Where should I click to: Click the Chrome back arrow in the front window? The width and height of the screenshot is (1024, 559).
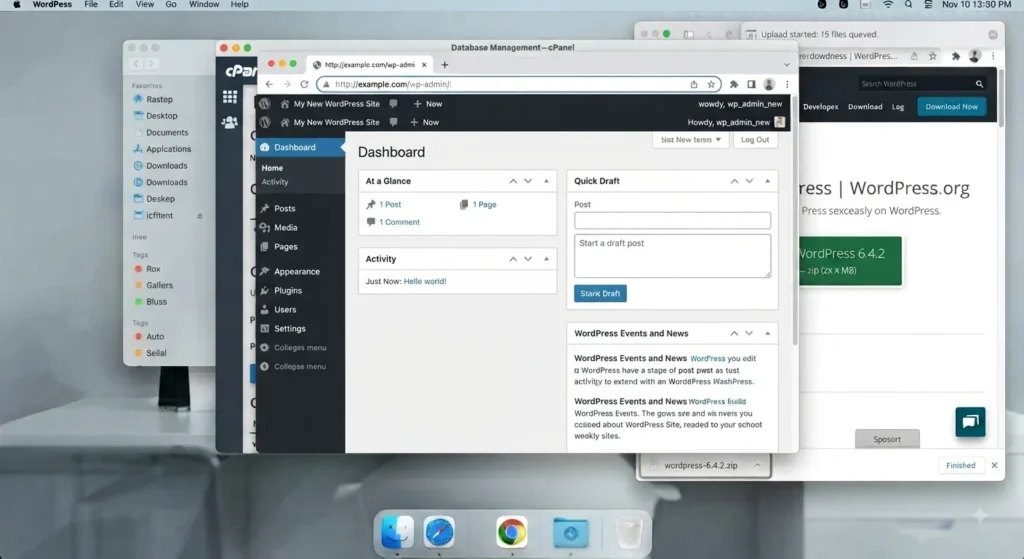[x=269, y=84]
